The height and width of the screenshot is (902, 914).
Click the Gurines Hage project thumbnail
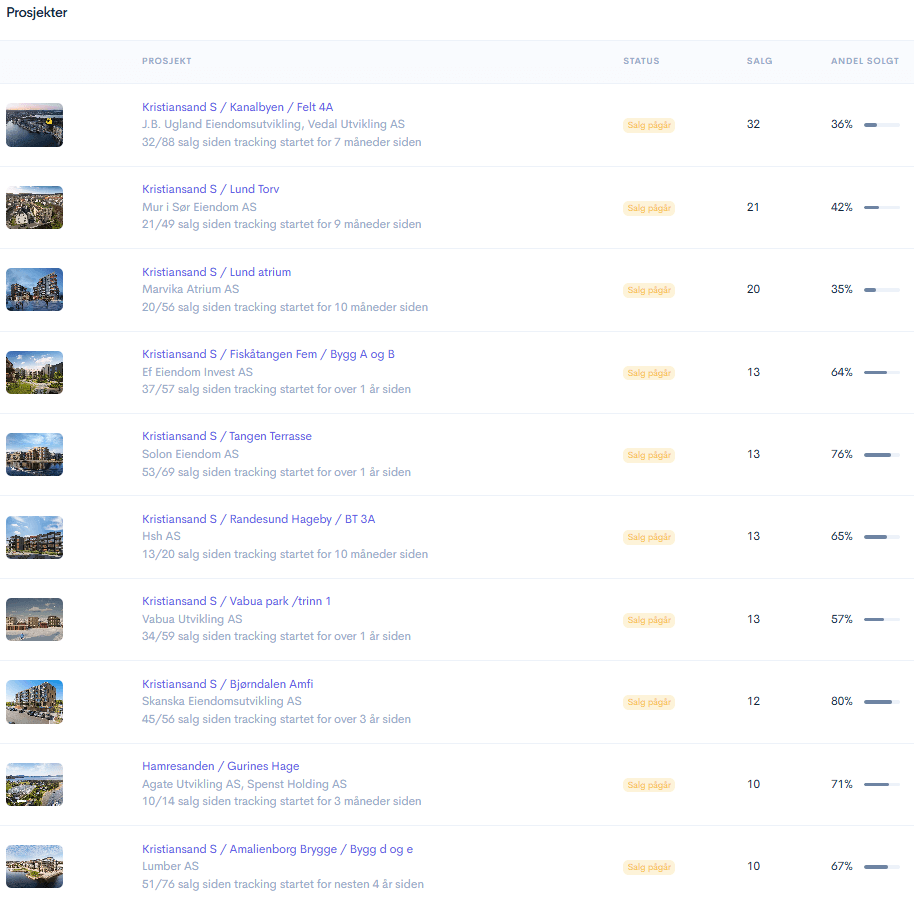pos(34,785)
